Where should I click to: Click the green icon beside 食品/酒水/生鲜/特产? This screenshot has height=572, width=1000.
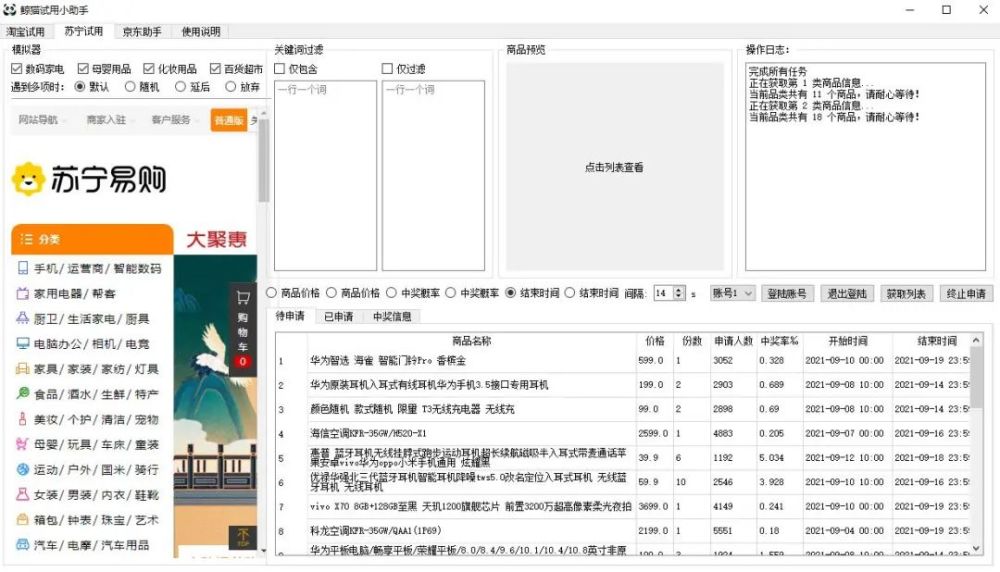pyautogui.click(x=23, y=393)
